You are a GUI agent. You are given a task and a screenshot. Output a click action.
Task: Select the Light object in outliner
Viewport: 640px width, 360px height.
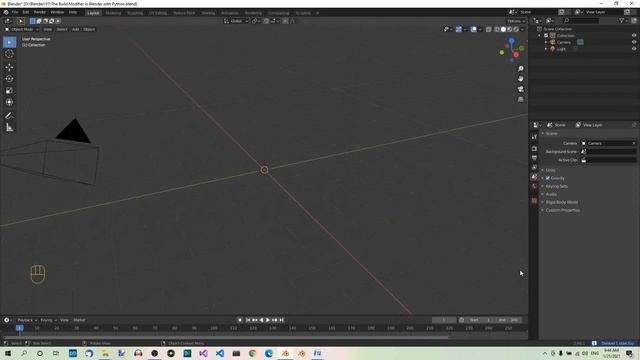coord(561,49)
